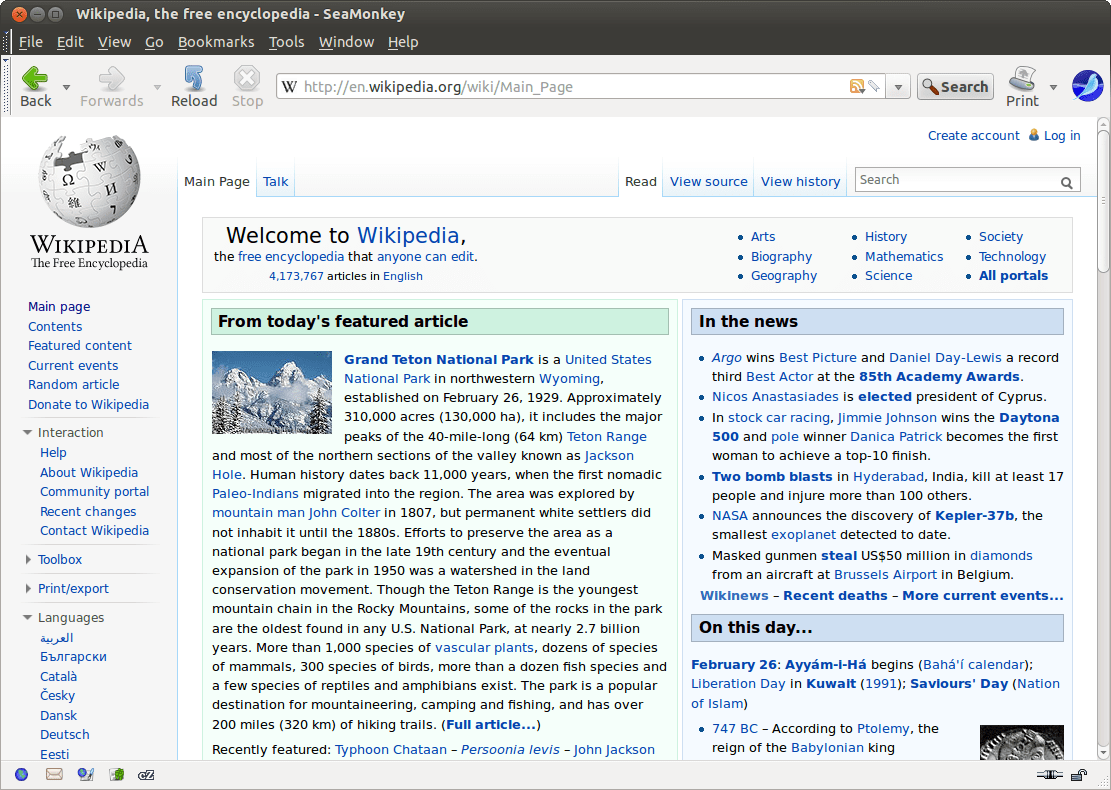Open the Edit menu
Screen dimensions: 1111x790
70,42
